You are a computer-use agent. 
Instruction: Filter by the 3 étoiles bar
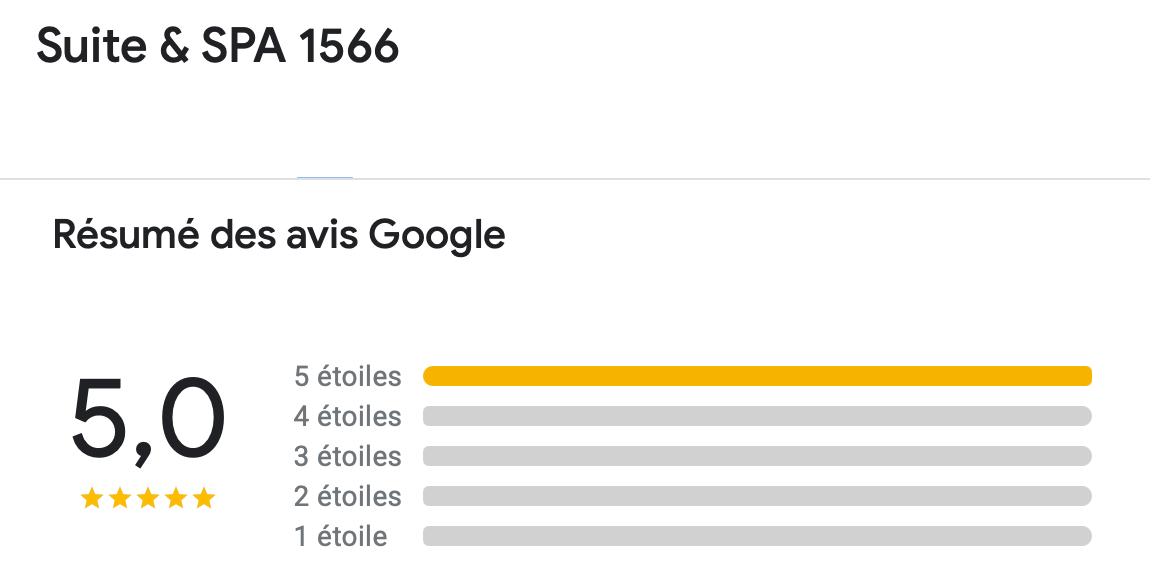point(758,456)
